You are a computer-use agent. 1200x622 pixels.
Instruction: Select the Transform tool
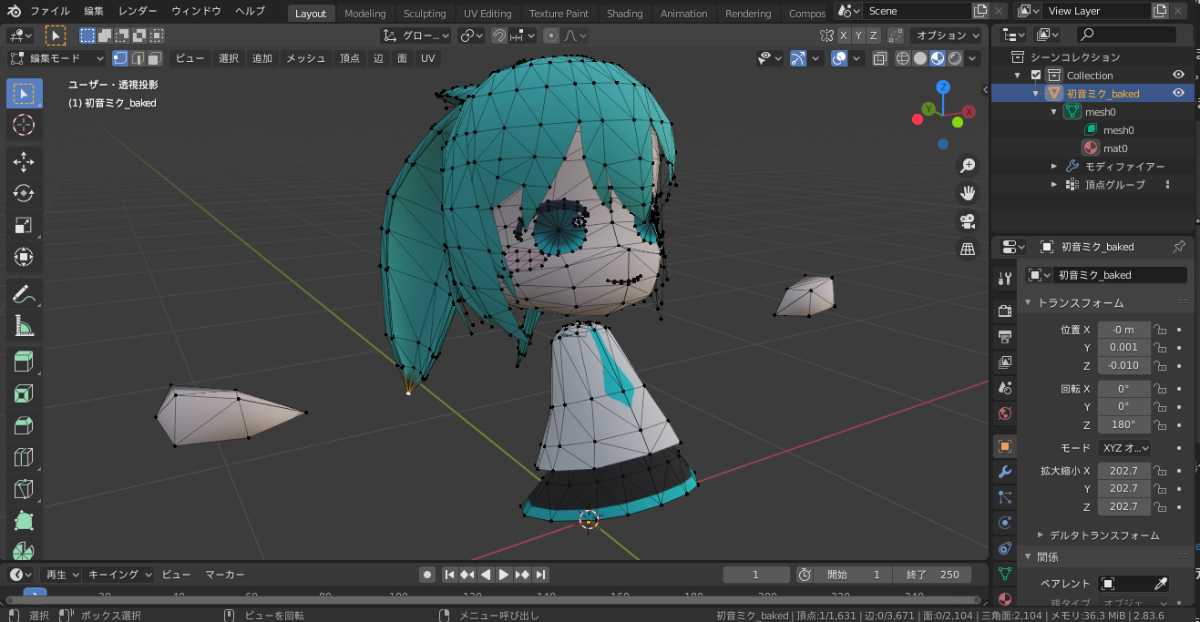24,257
